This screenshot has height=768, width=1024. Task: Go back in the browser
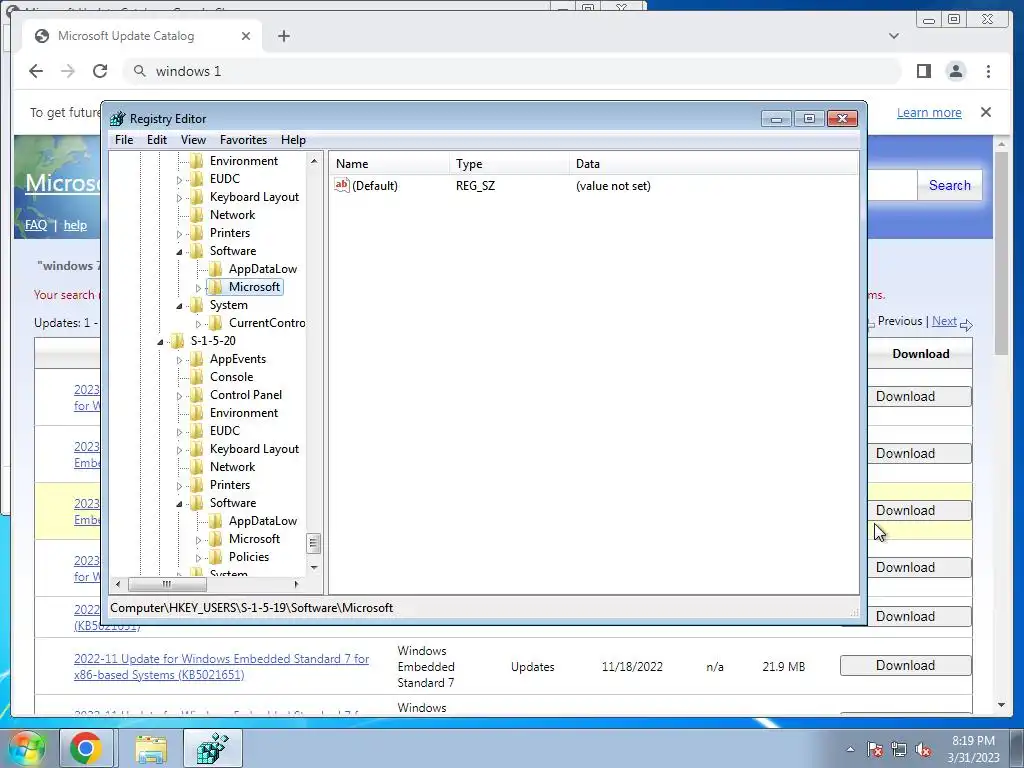[x=36, y=71]
